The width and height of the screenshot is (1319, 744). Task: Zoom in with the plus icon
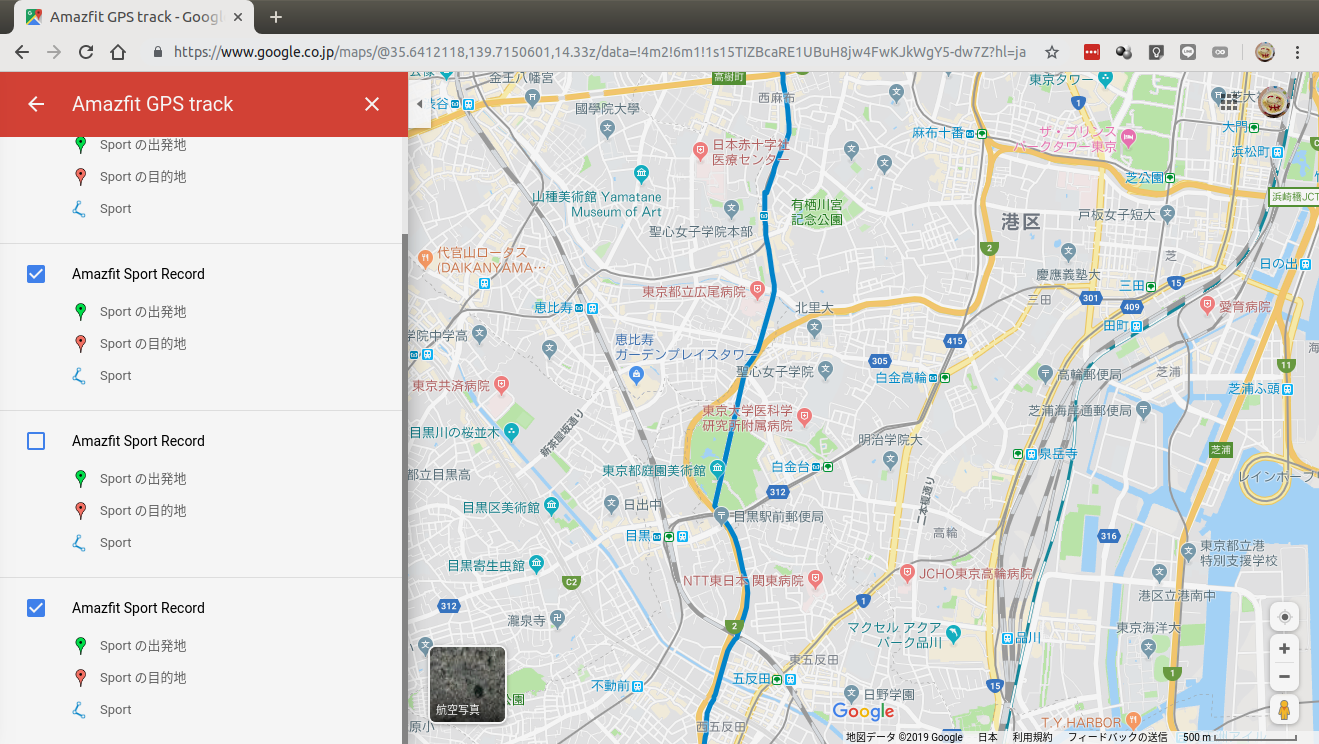1284,648
